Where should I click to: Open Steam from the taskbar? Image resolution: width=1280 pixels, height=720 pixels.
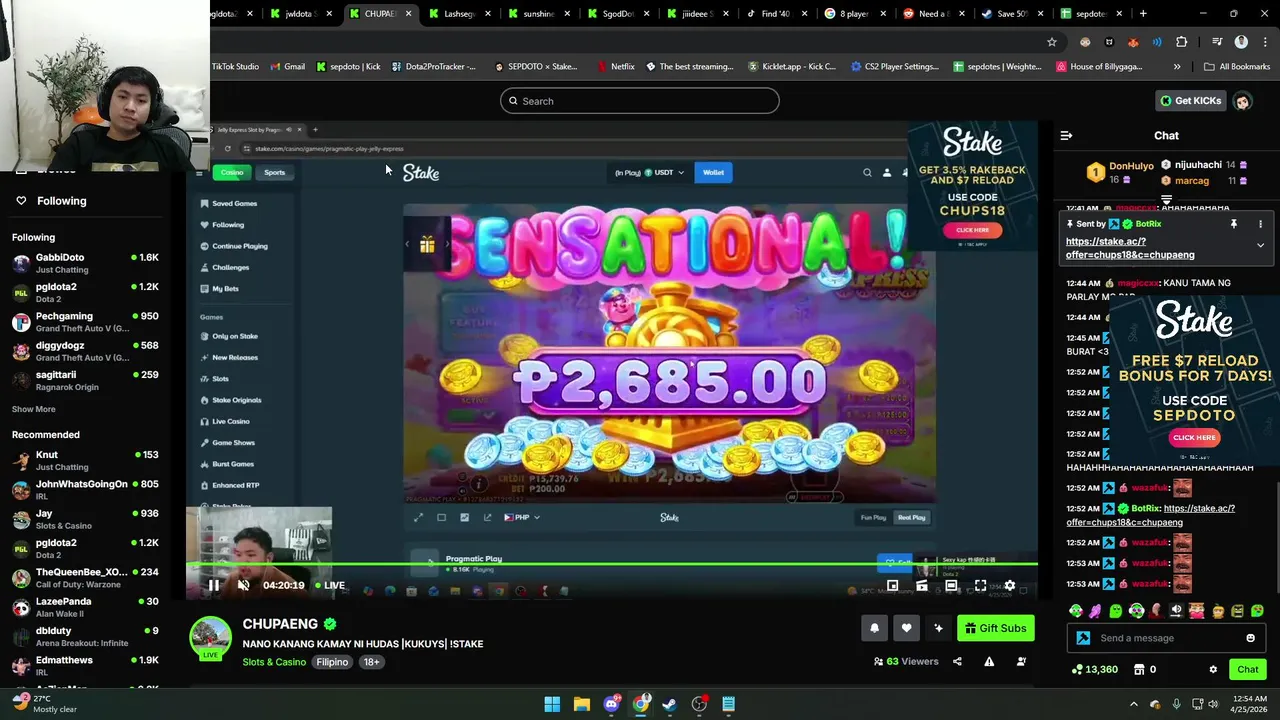coord(670,704)
